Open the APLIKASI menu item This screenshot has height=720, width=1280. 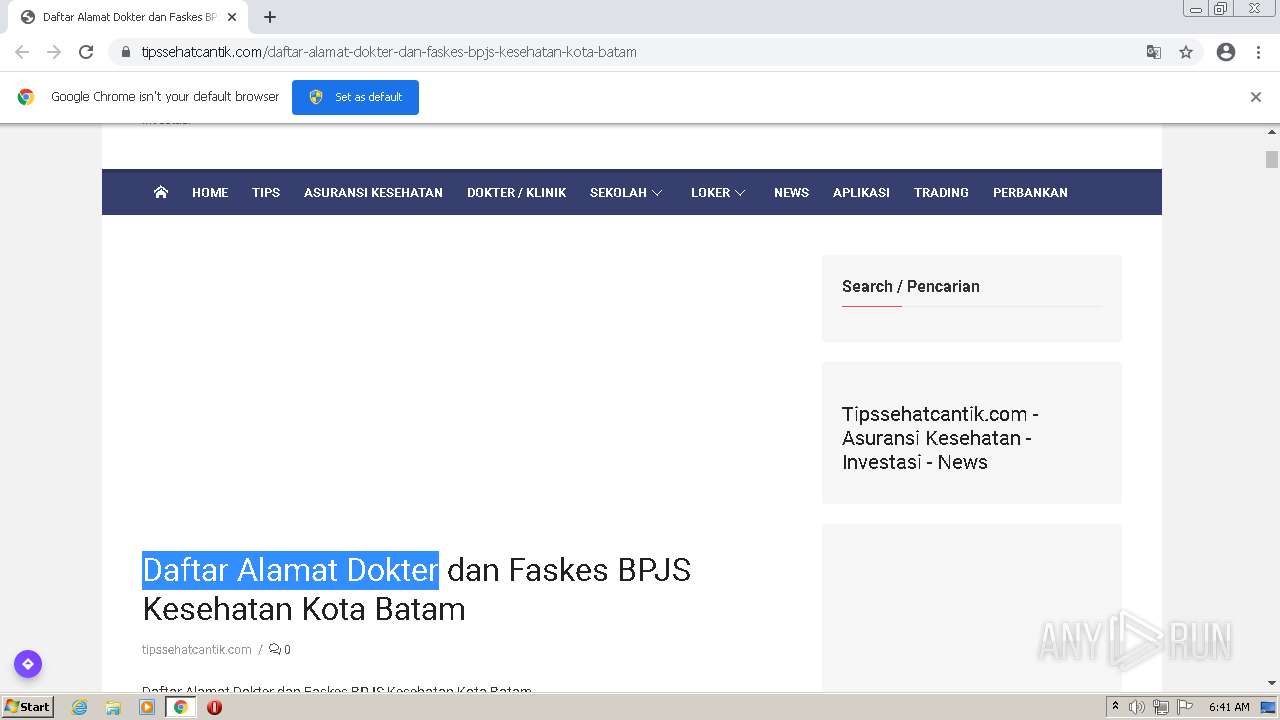(861, 192)
